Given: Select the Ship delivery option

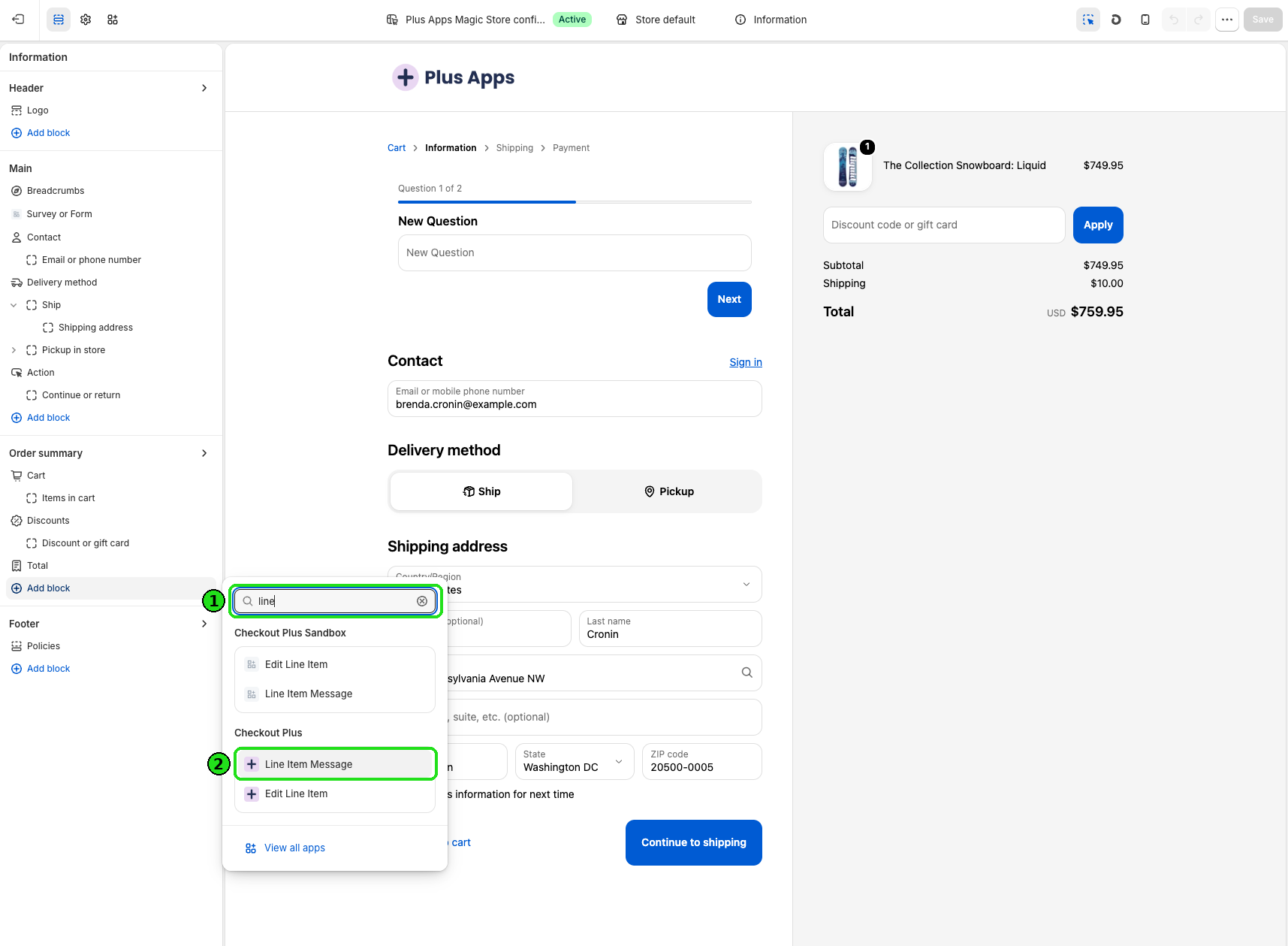Looking at the screenshot, I should point(481,491).
